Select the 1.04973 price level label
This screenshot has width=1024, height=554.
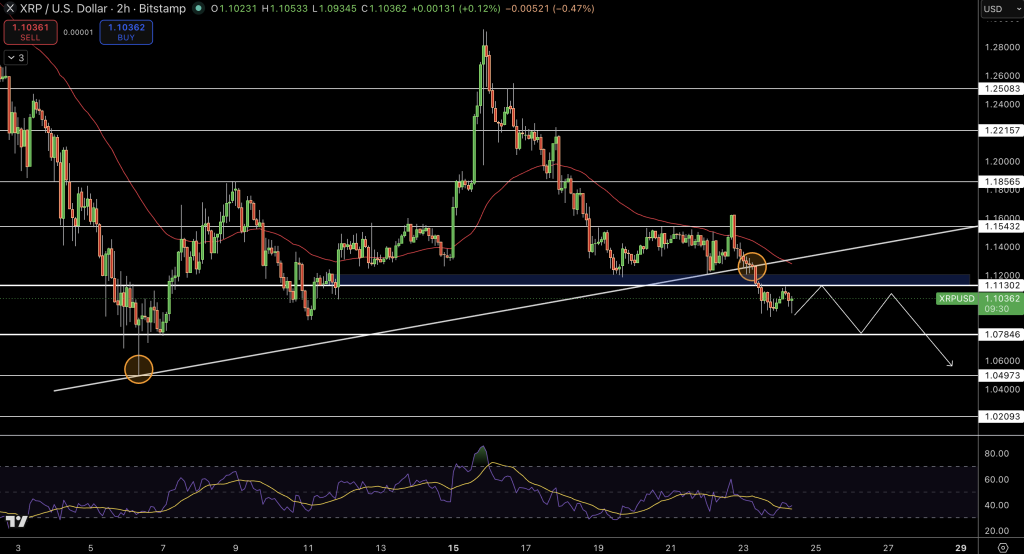1001,376
